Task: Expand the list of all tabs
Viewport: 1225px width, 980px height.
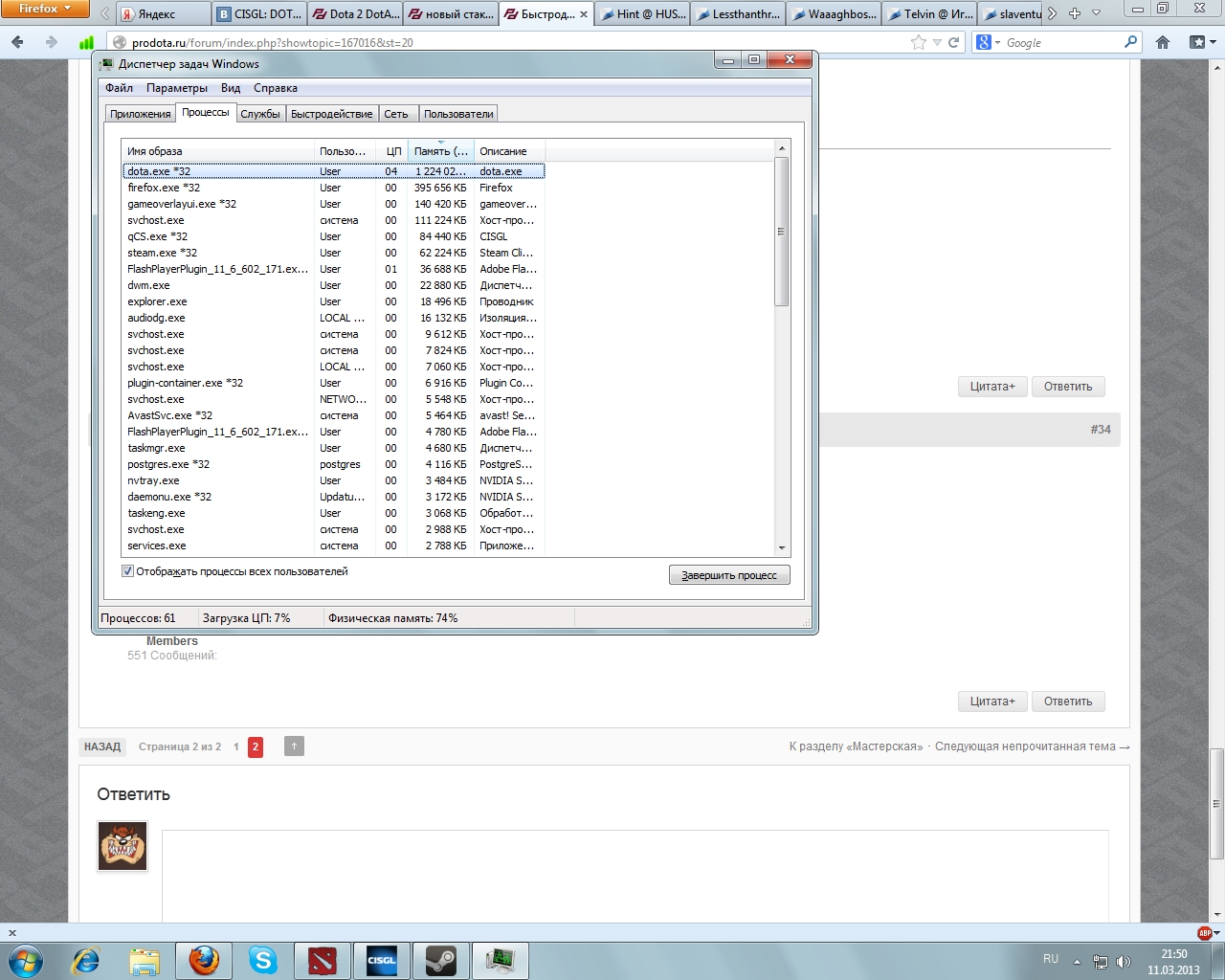Action: (x=1097, y=13)
